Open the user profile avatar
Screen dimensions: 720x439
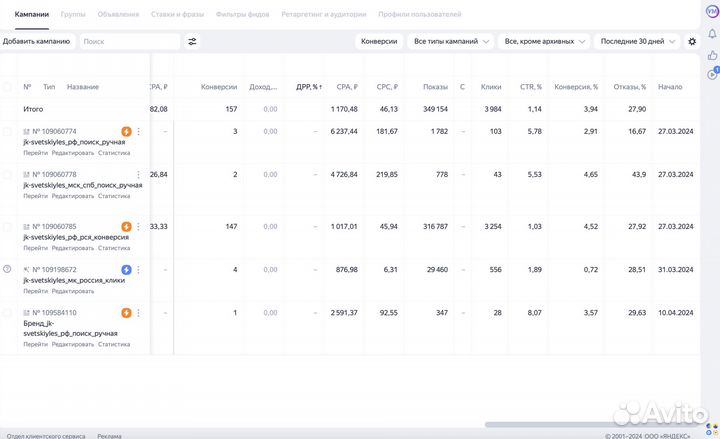tap(711, 9)
